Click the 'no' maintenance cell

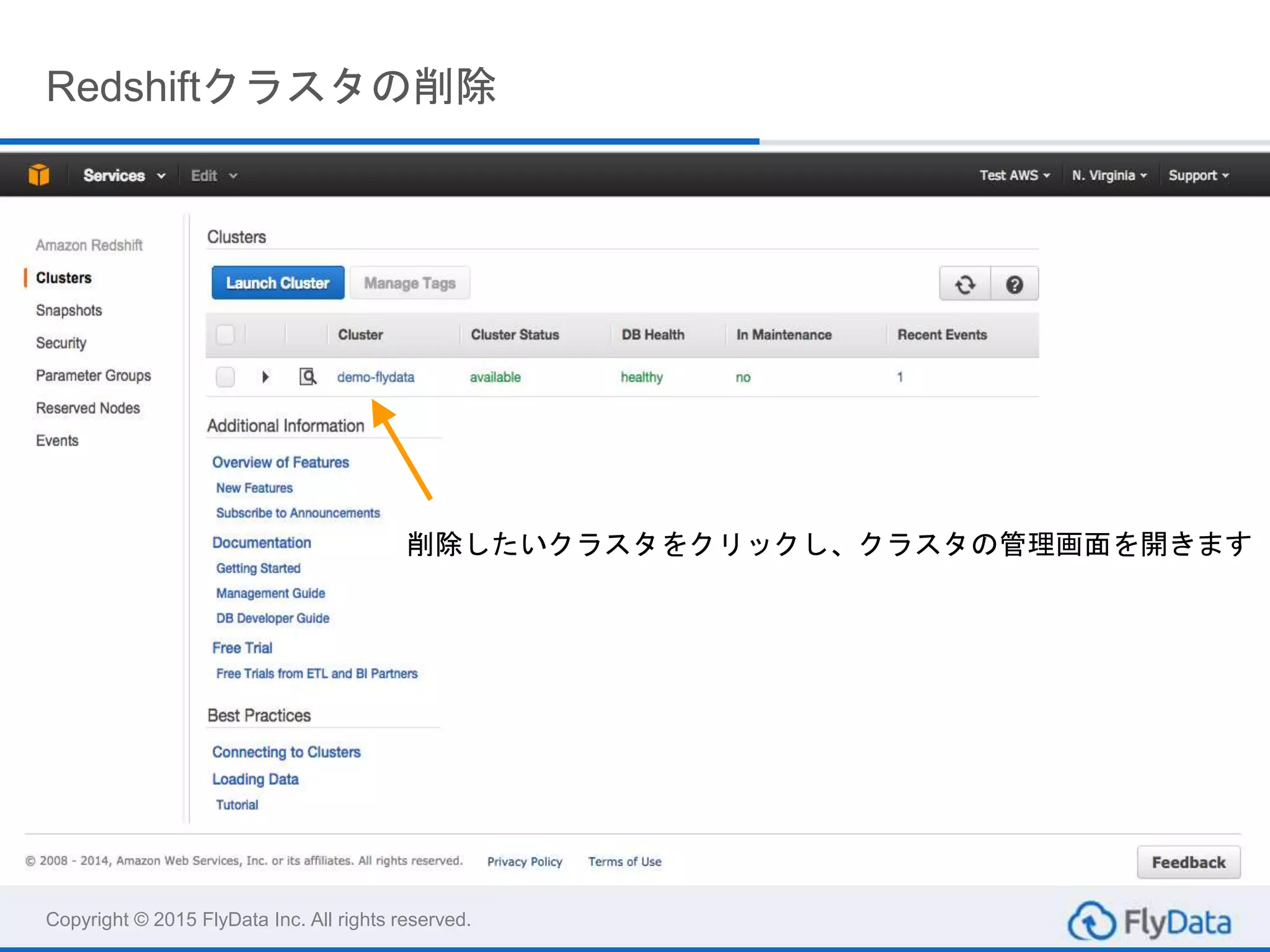tap(743, 377)
